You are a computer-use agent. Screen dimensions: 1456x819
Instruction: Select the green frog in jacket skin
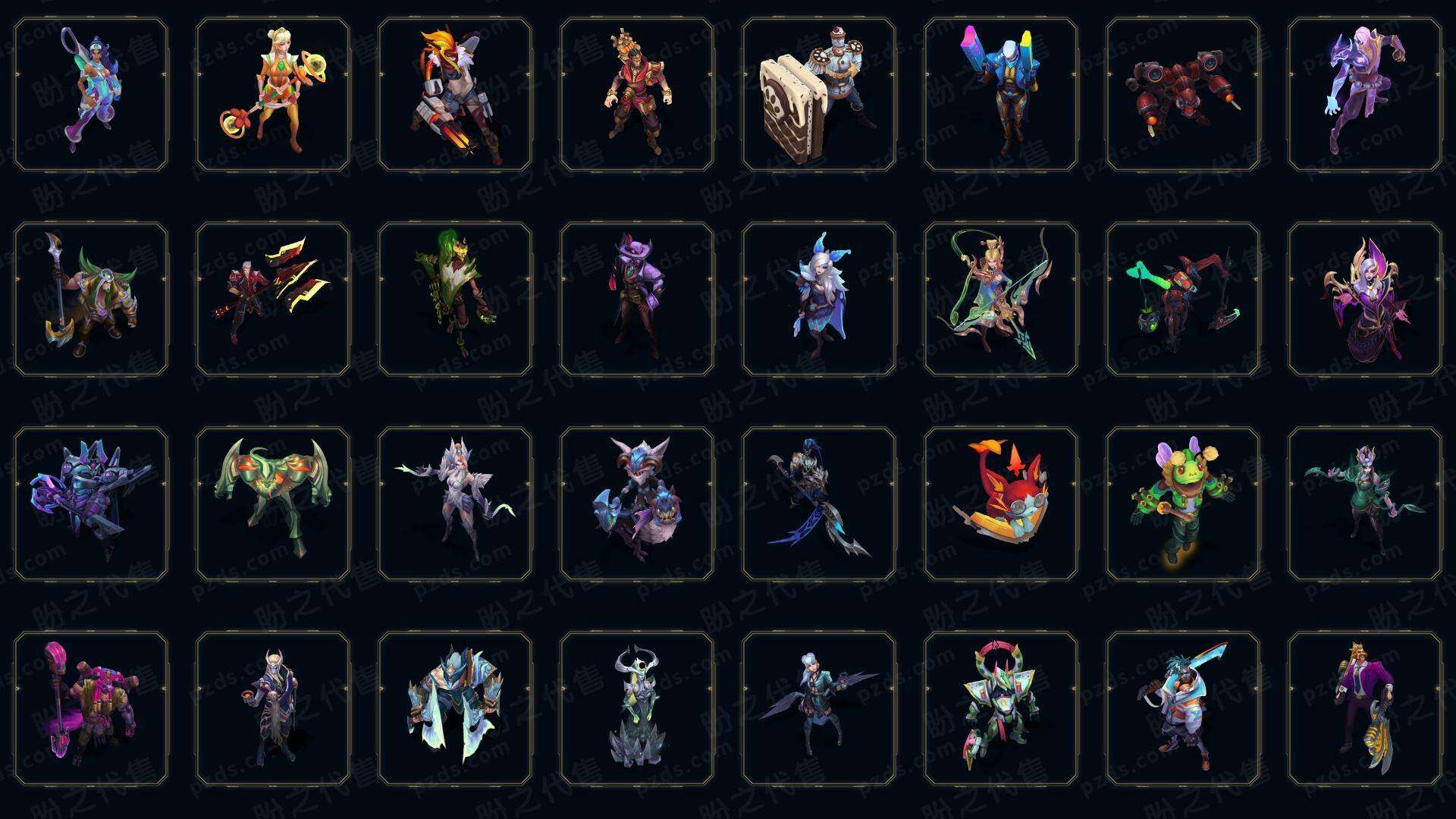click(1183, 504)
